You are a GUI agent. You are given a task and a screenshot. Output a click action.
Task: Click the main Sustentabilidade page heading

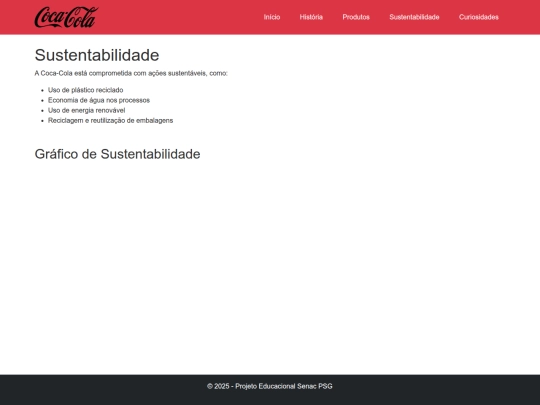click(x=97, y=55)
